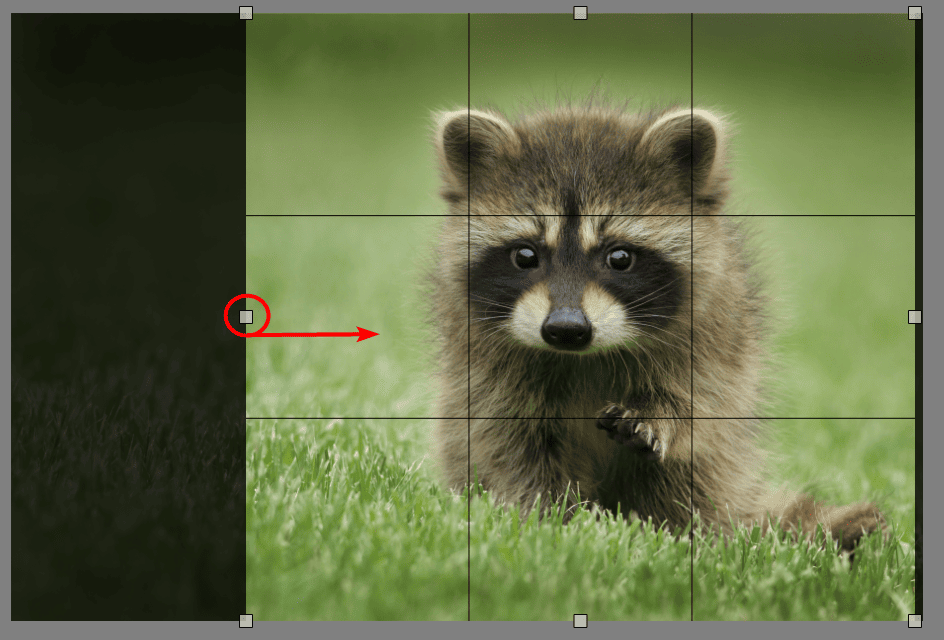Select the top-center crop edge handle
The image size is (944, 640).
tap(580, 13)
